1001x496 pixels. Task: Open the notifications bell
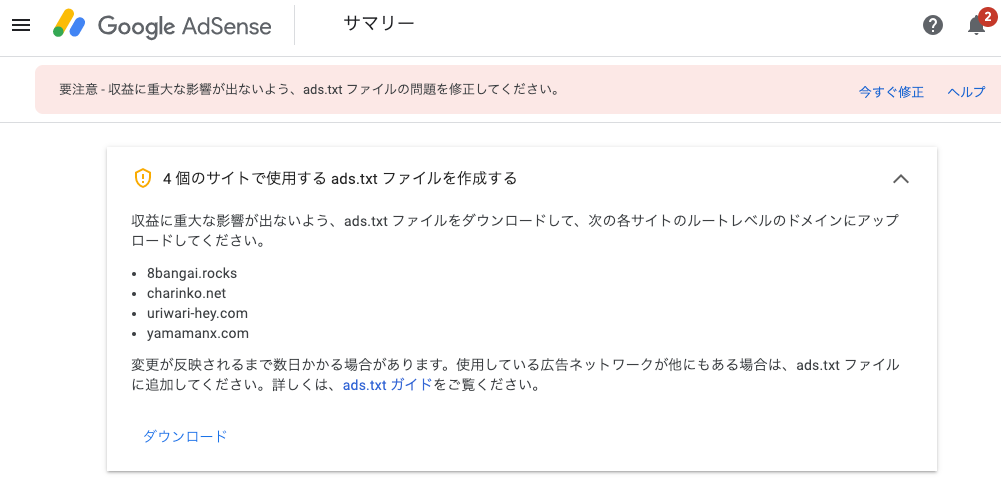click(x=975, y=27)
